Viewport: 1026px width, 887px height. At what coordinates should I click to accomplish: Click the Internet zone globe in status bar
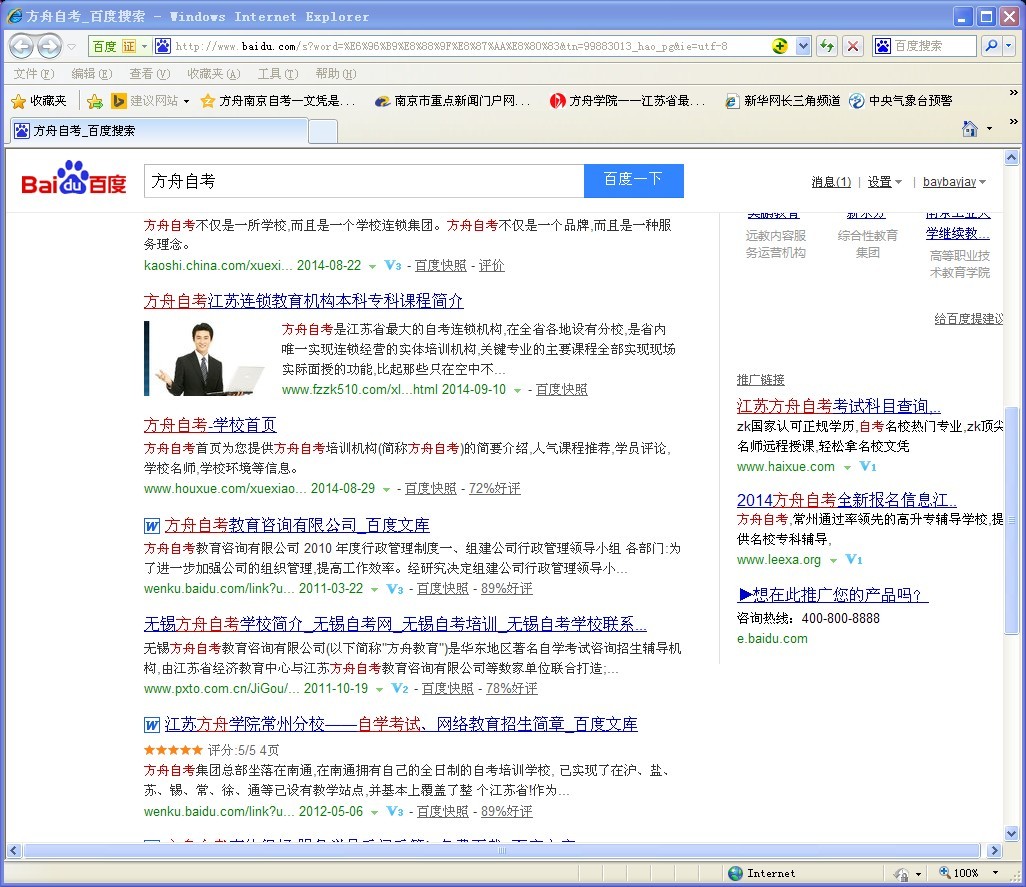(735, 873)
